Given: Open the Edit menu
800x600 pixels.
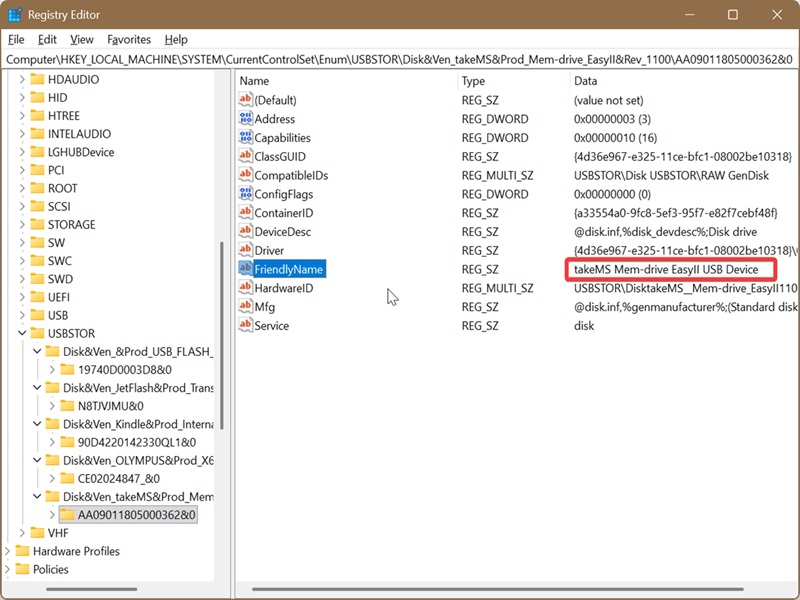Looking at the screenshot, I should click(47, 40).
